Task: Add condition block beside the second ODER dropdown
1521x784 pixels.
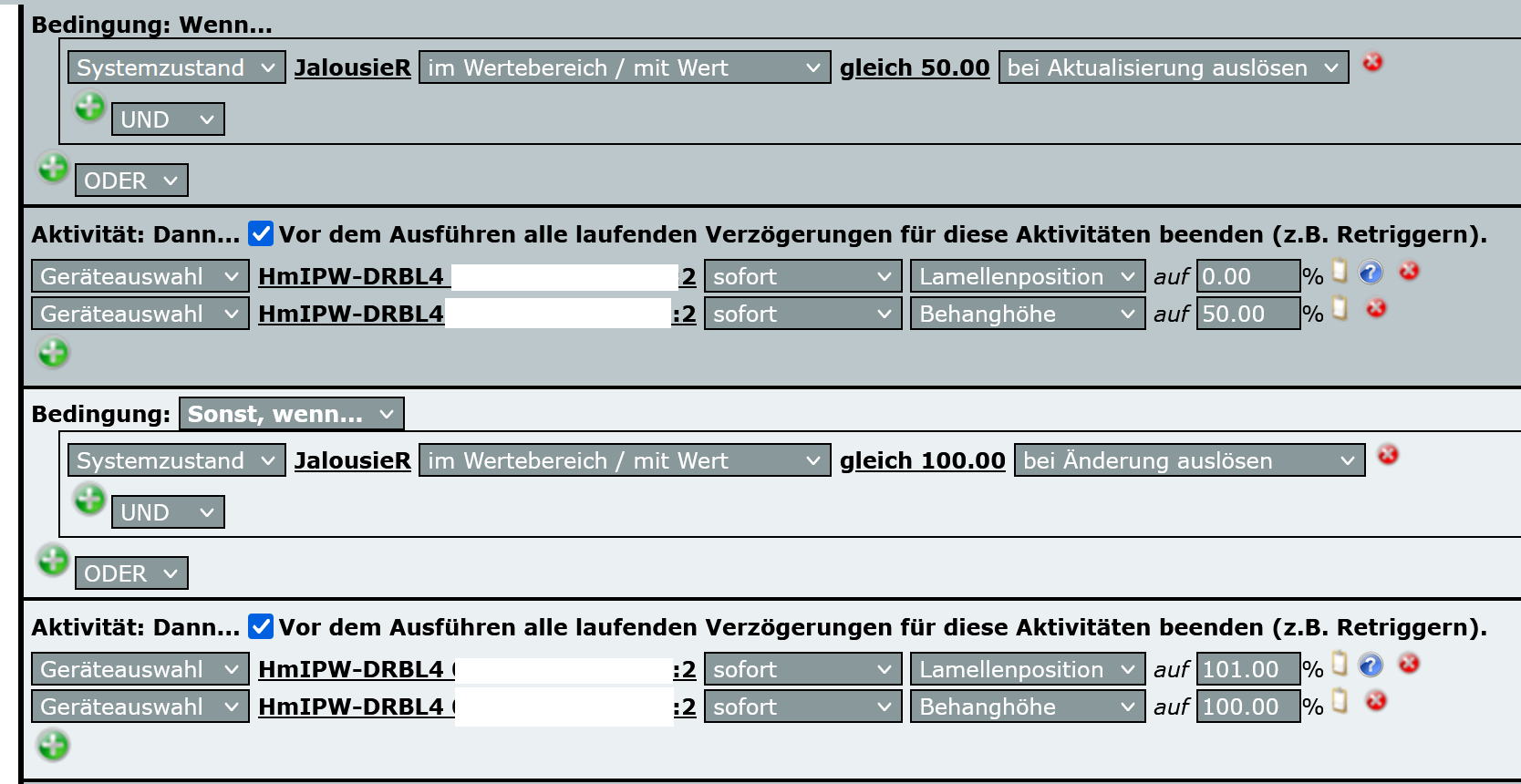Action: [x=53, y=560]
